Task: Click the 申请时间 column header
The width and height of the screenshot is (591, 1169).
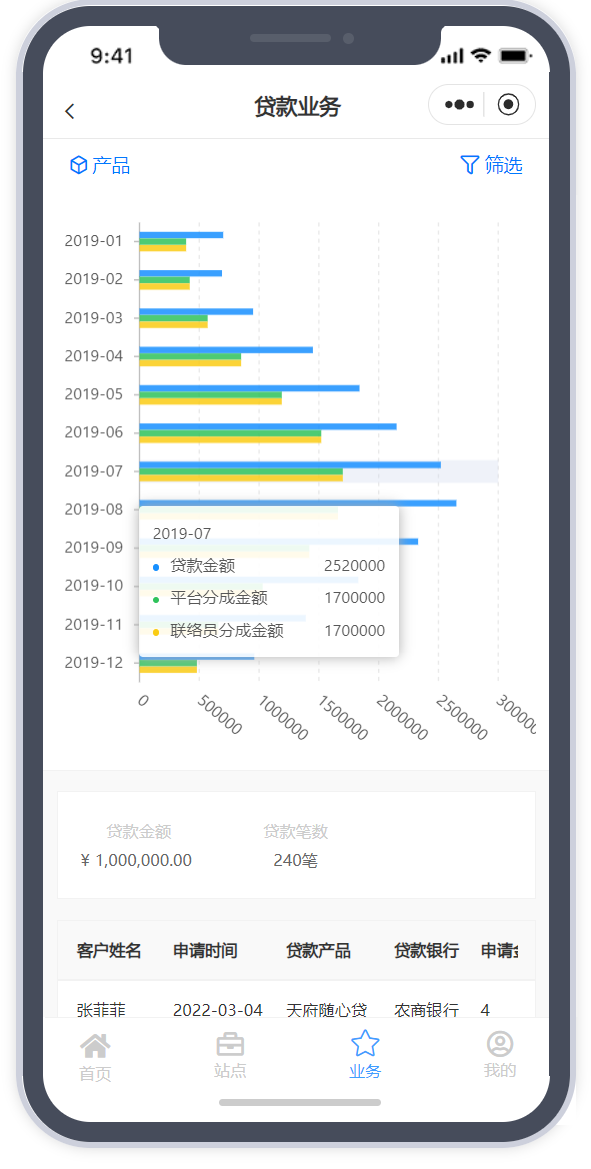Action: 206,951
